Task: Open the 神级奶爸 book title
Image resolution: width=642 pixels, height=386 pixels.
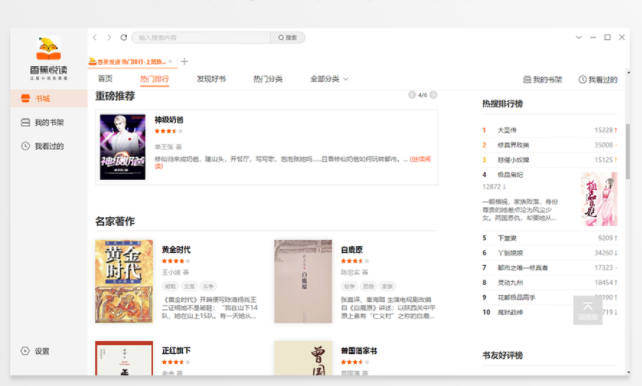Action: [x=169, y=120]
